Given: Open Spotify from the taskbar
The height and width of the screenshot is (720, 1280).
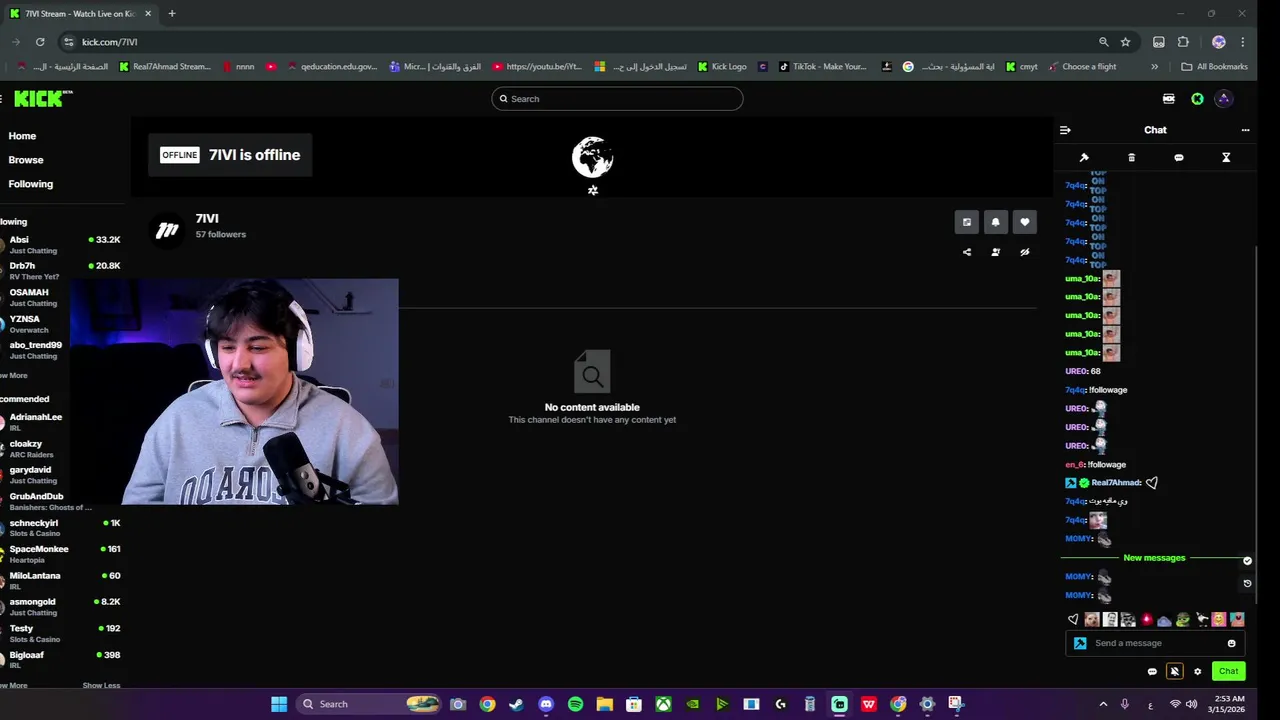Looking at the screenshot, I should tap(575, 704).
